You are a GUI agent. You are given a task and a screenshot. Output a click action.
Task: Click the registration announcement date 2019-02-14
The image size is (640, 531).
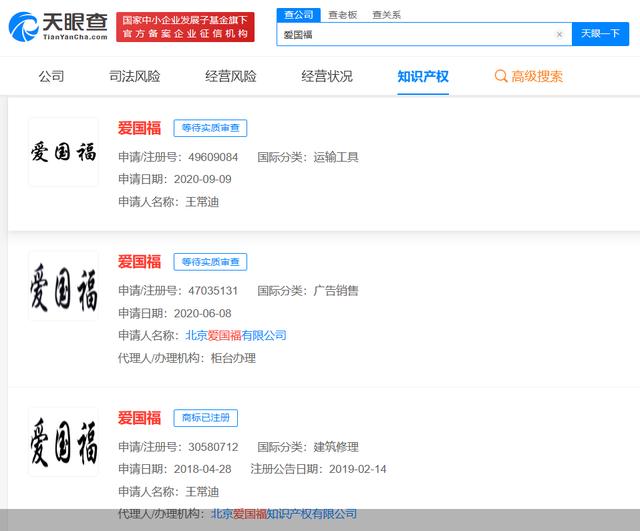point(358,469)
